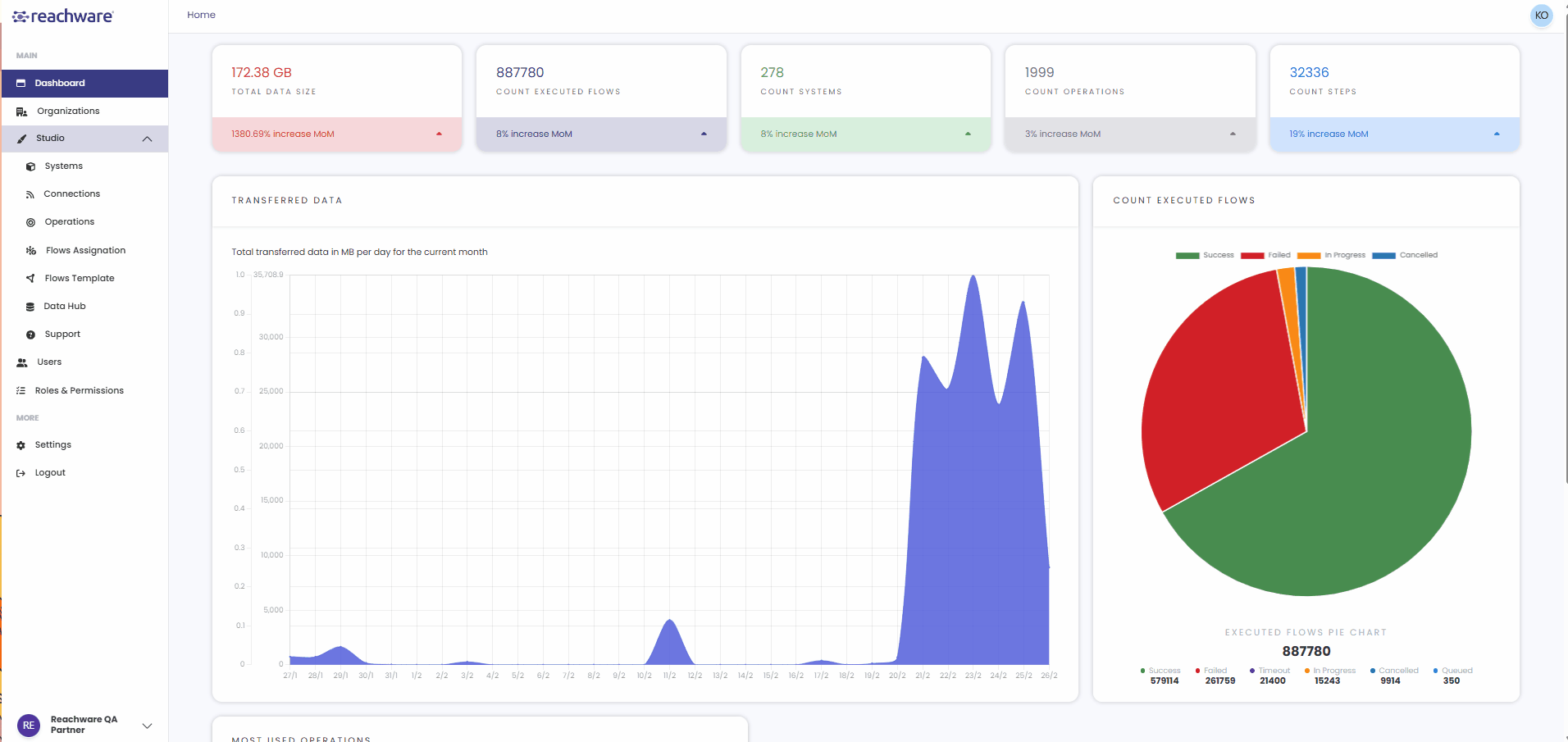
Task: Click the RE partner avatar
Action: click(x=29, y=726)
